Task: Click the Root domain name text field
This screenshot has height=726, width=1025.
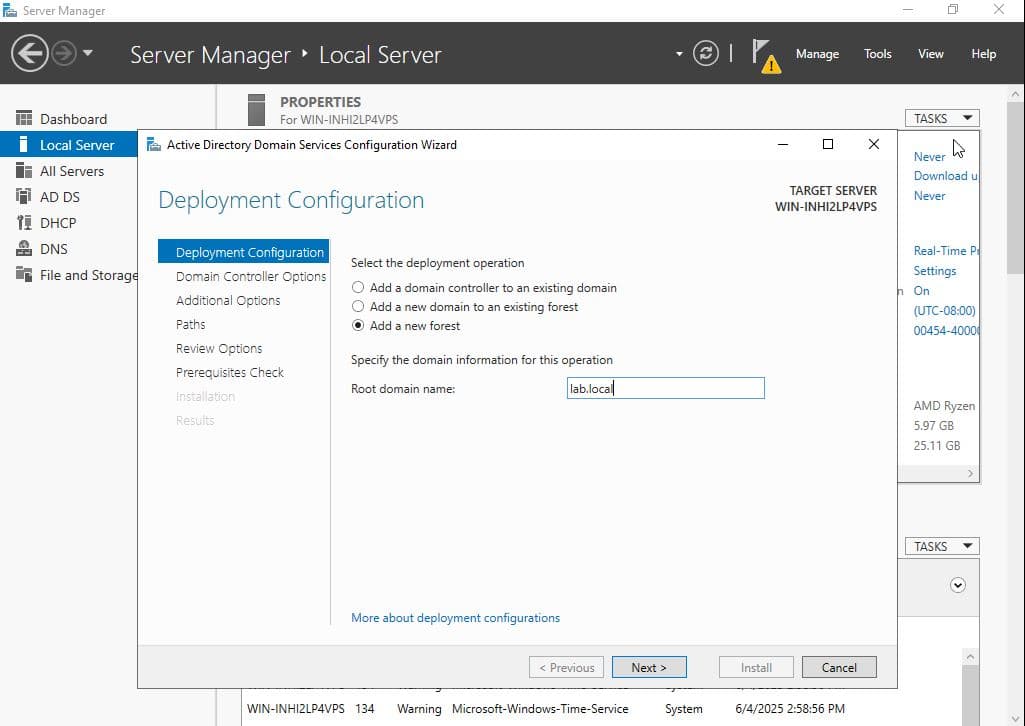Action: pyautogui.click(x=665, y=388)
